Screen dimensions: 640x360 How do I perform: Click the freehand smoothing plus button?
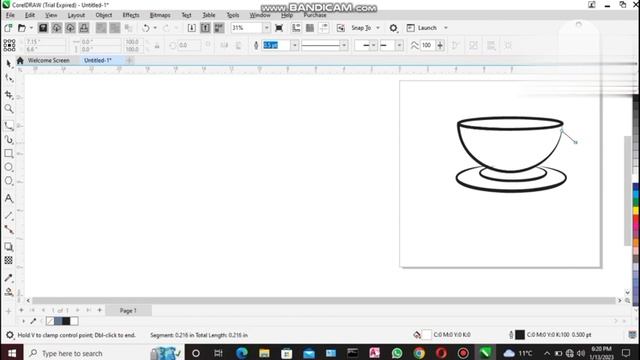tap(440, 45)
